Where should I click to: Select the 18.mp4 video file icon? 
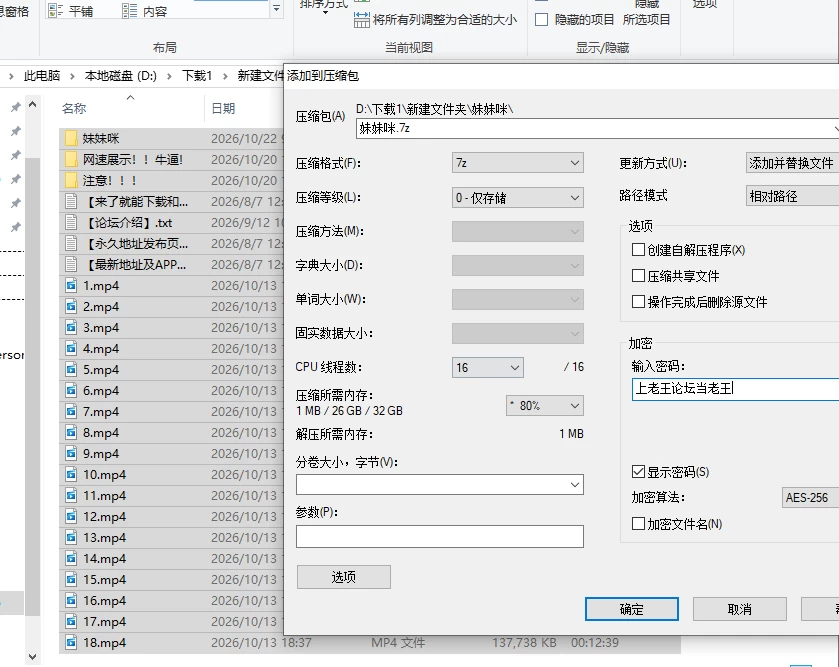(x=71, y=642)
